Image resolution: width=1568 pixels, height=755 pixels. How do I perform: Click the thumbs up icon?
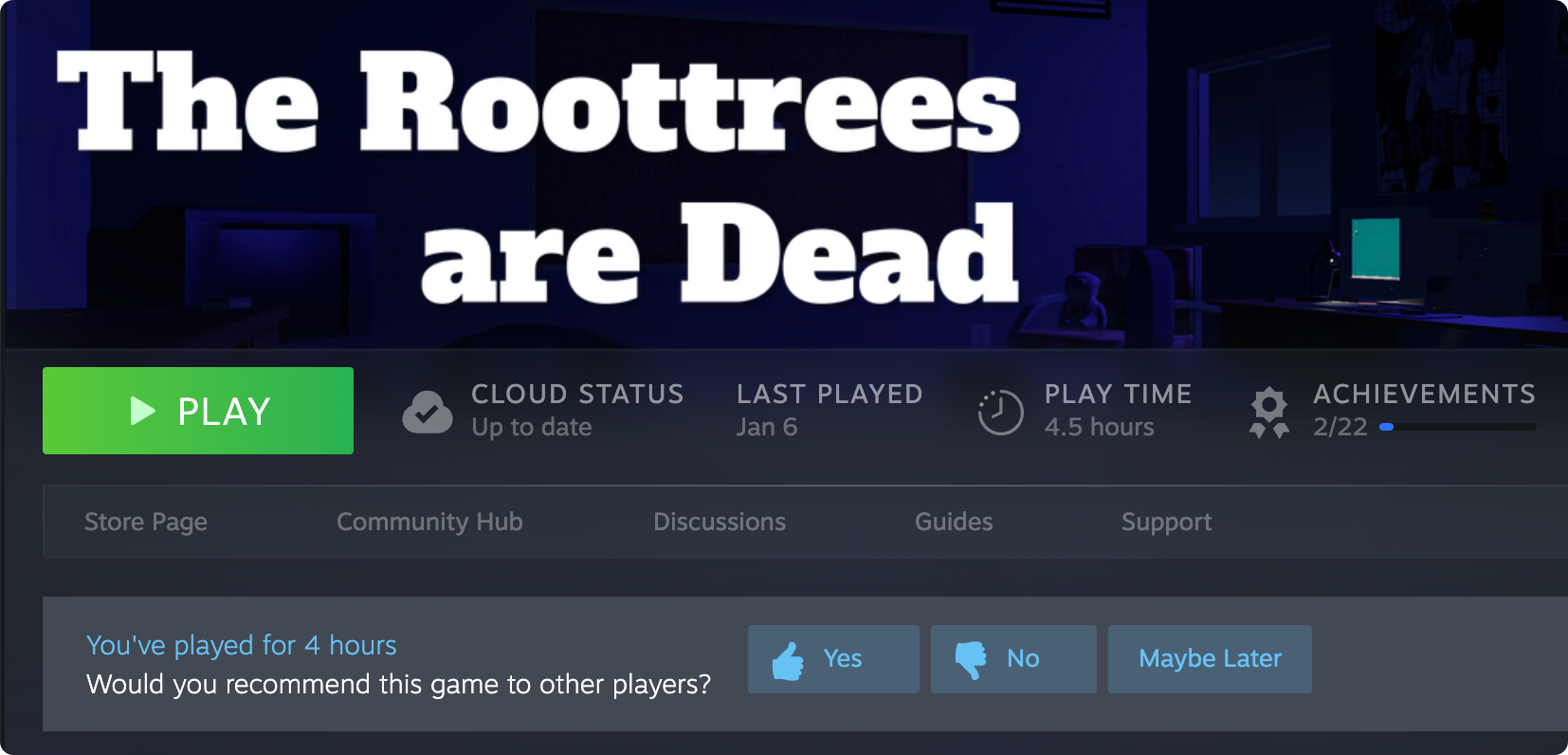[788, 660]
